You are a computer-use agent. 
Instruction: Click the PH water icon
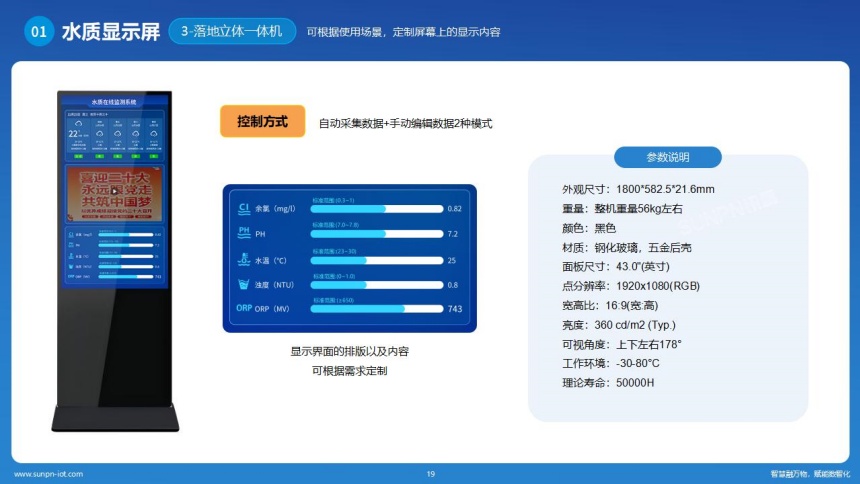click(244, 233)
